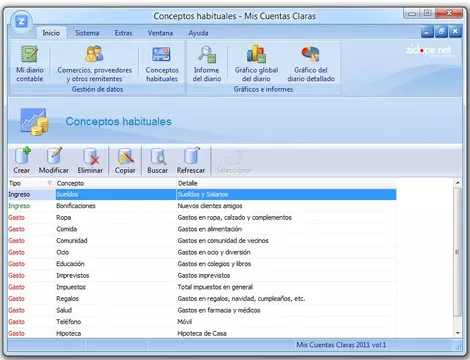The width and height of the screenshot is (470, 360).
Task: Show Gráfico del diario detallado
Action: (311, 64)
